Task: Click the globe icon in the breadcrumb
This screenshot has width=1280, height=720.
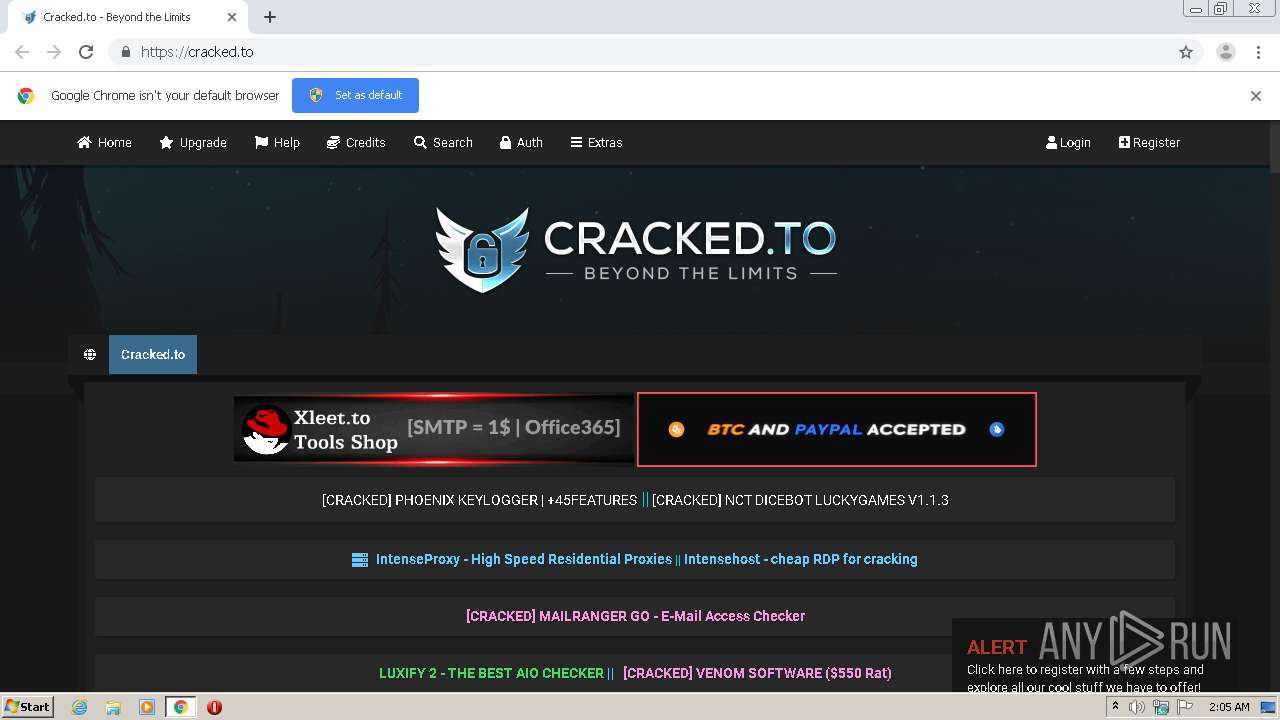Action: (90, 355)
